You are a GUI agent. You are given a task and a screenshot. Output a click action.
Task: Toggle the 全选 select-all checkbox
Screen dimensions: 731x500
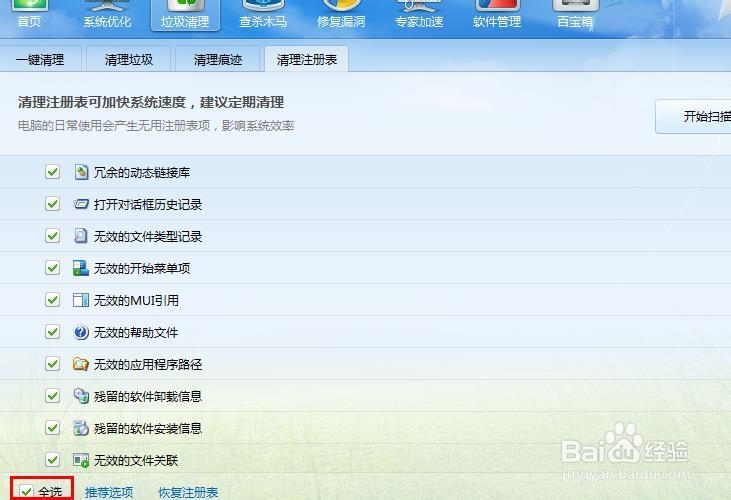point(26,492)
